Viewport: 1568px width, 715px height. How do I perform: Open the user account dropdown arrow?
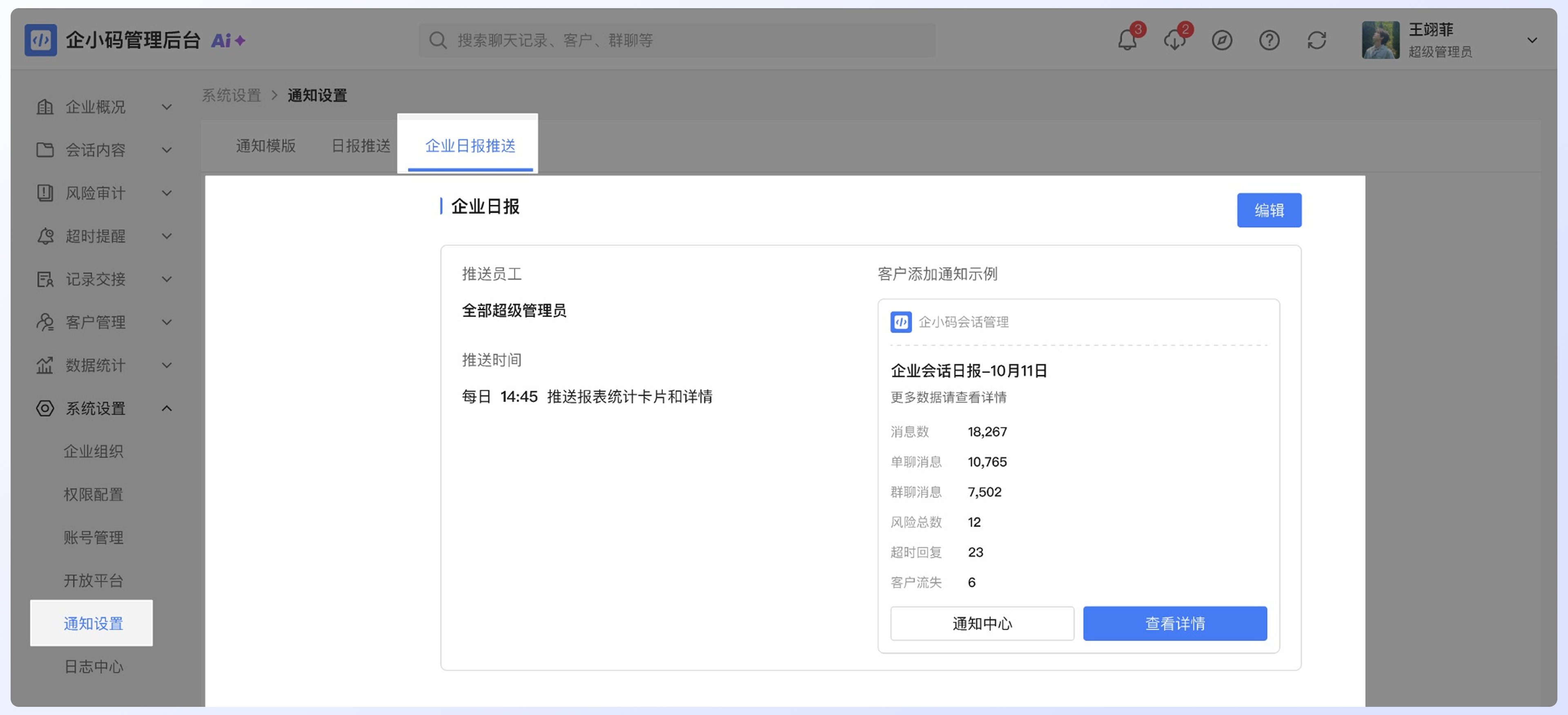coord(1532,41)
